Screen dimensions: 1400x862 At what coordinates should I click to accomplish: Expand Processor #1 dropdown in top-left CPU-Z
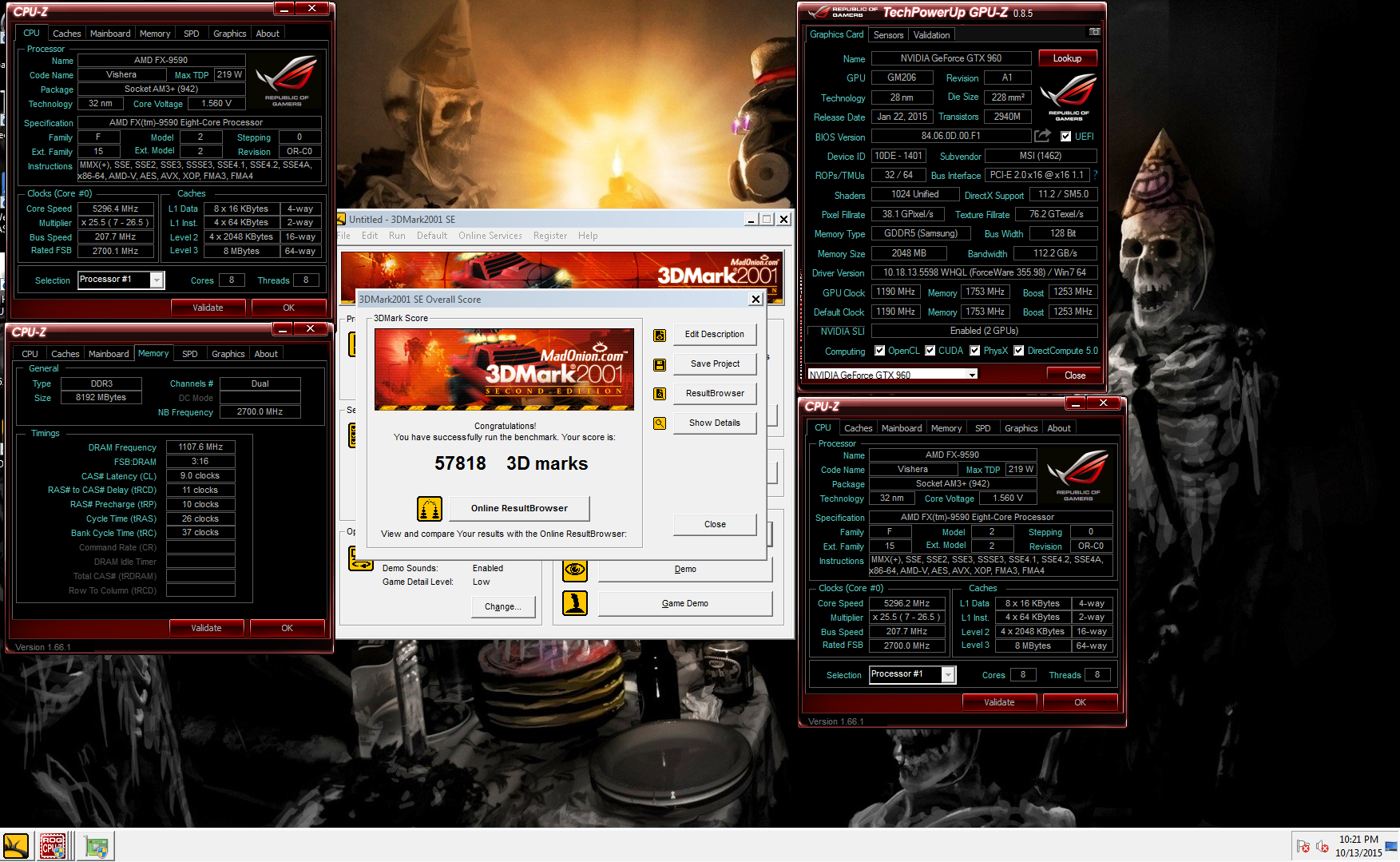(157, 280)
